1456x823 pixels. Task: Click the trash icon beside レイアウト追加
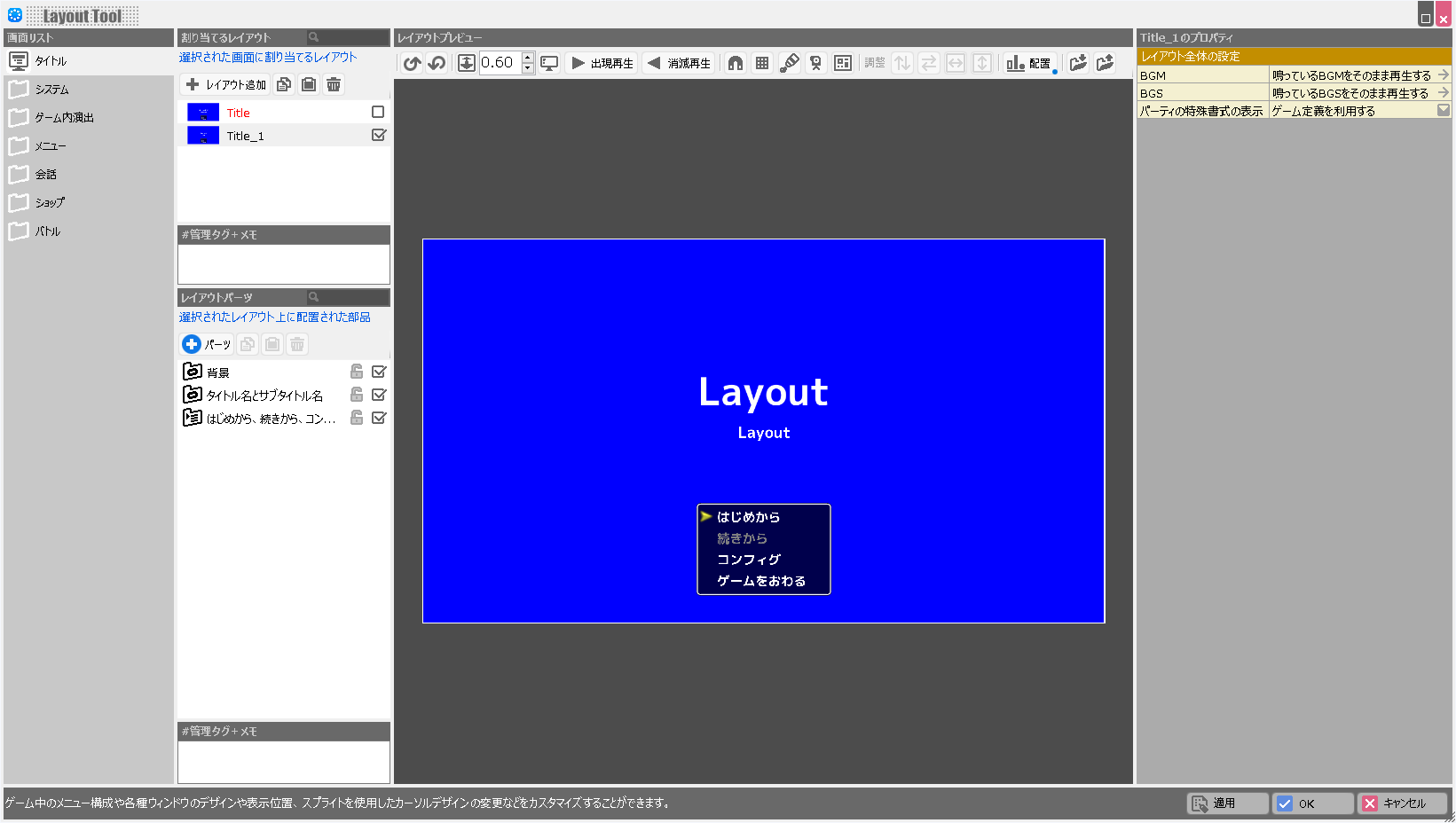coord(334,85)
